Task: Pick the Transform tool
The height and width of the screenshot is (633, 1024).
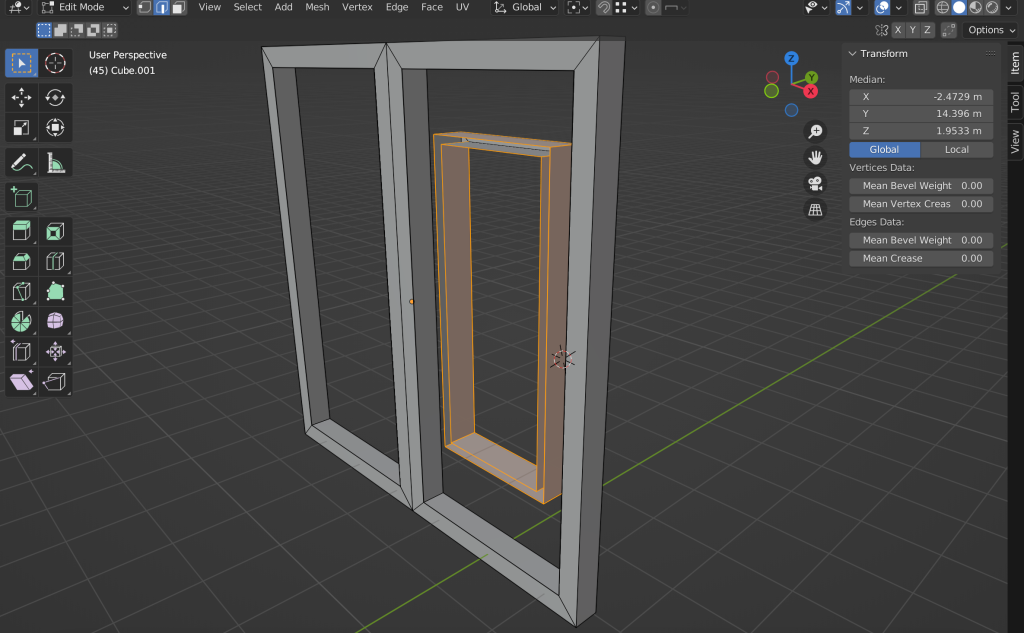Action: point(55,128)
